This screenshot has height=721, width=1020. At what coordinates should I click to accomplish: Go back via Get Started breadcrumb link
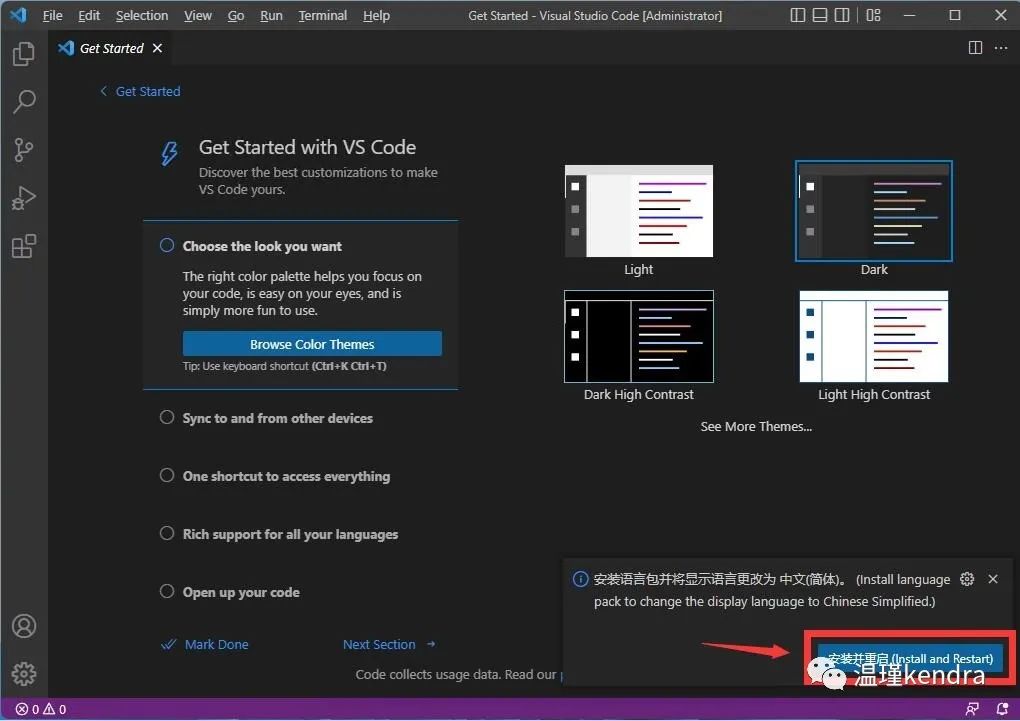click(141, 91)
